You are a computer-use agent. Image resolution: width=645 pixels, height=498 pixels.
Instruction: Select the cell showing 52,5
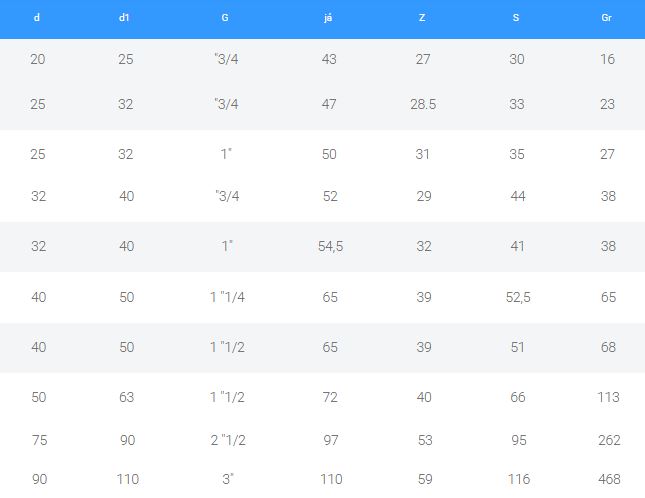pos(517,297)
